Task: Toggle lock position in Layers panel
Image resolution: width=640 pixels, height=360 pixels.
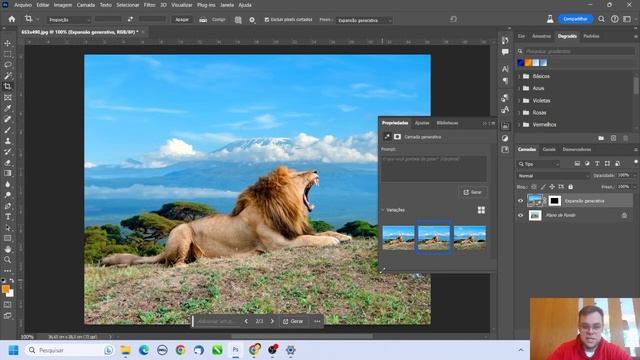Action: pos(552,187)
